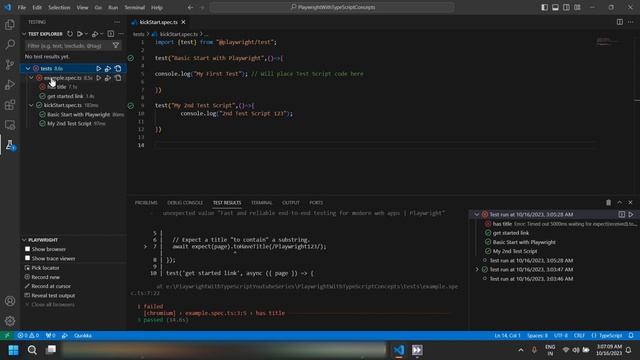Viewport: 640px width, 360px height.
Task: Open the File menu
Action: tap(22, 7)
